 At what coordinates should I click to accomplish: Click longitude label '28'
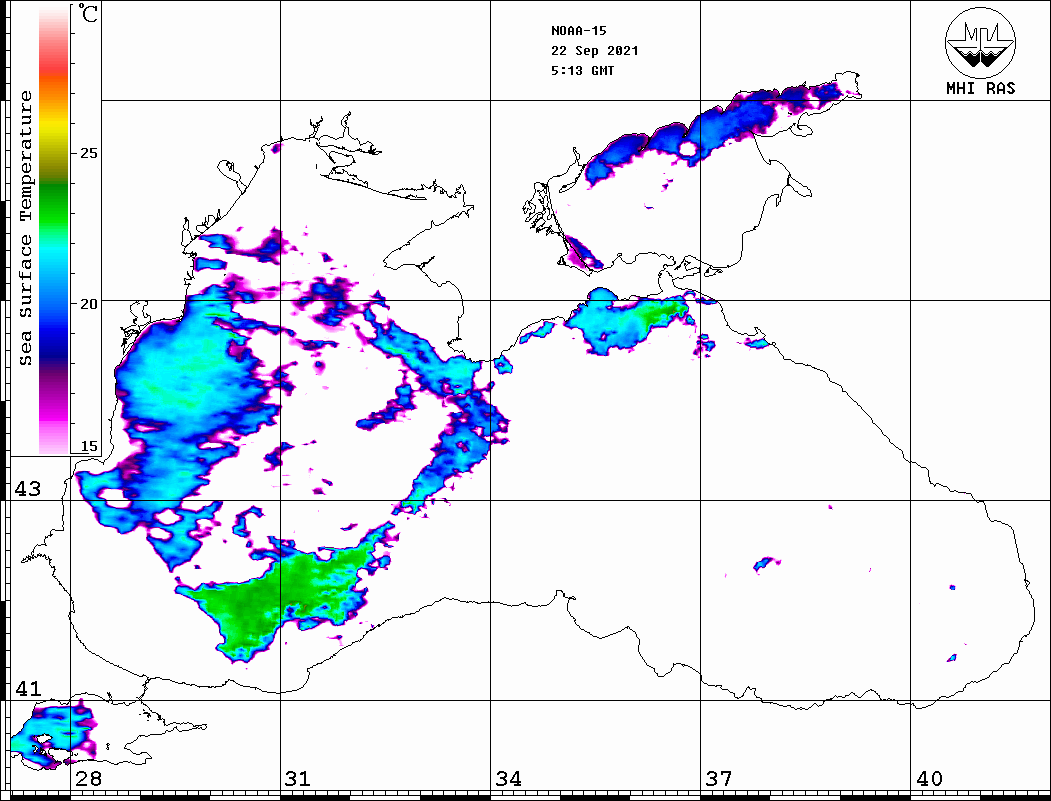coord(88,779)
